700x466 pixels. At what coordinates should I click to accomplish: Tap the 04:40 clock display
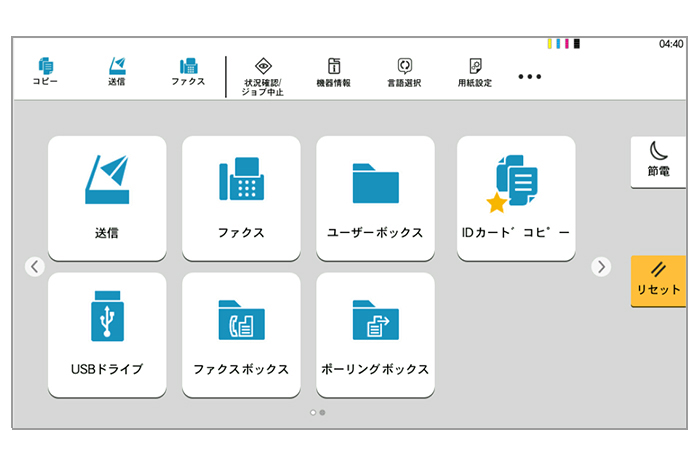point(671,44)
